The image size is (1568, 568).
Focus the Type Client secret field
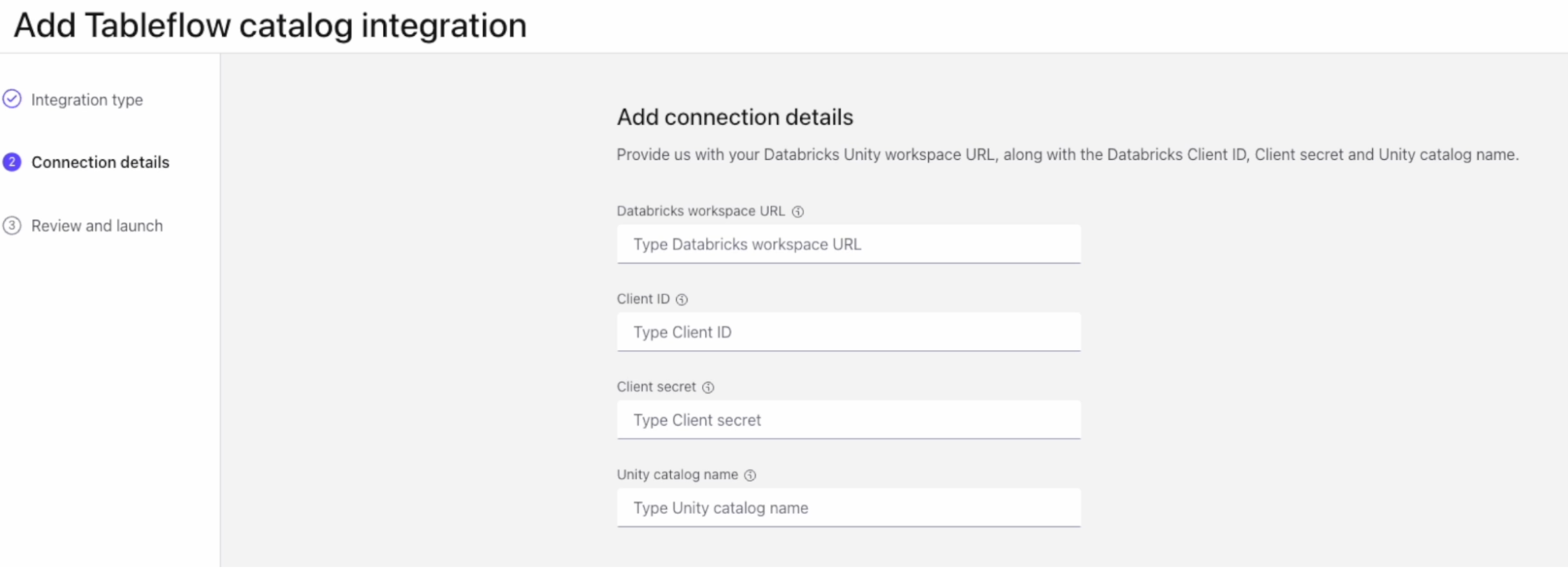tap(849, 420)
